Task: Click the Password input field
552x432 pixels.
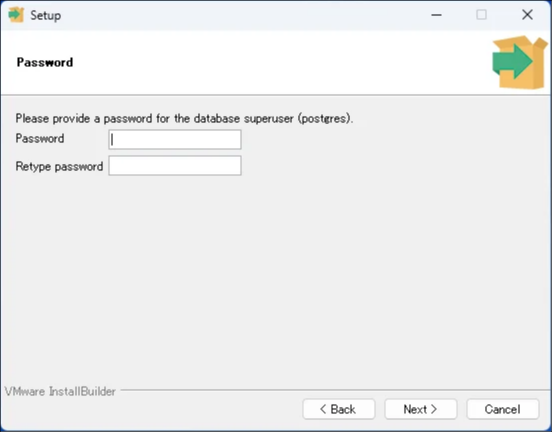Action: [x=175, y=139]
